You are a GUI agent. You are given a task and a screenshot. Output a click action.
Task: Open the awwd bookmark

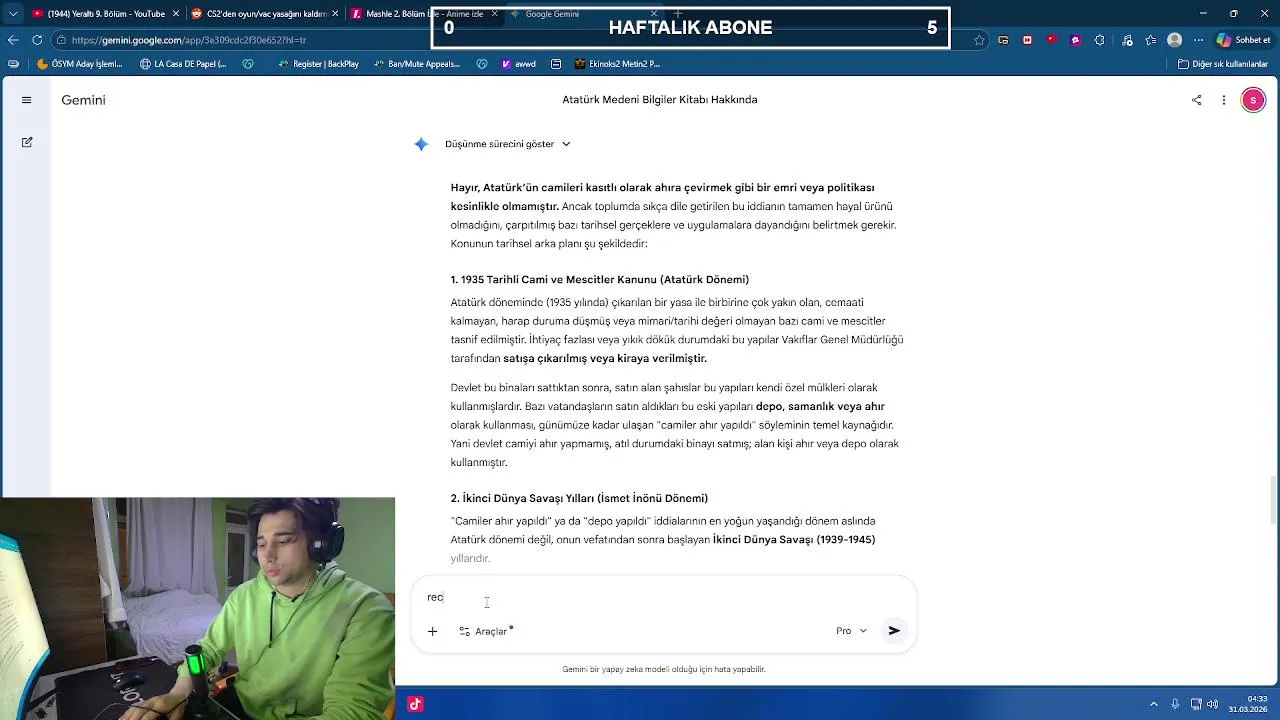519,64
